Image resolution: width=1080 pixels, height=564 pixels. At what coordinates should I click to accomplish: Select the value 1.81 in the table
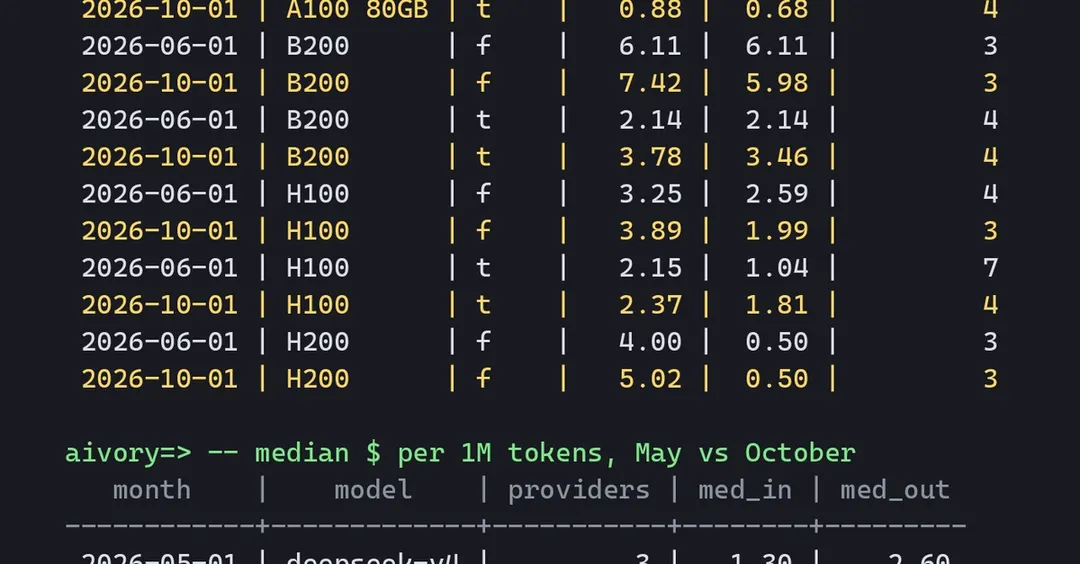[x=777, y=305]
